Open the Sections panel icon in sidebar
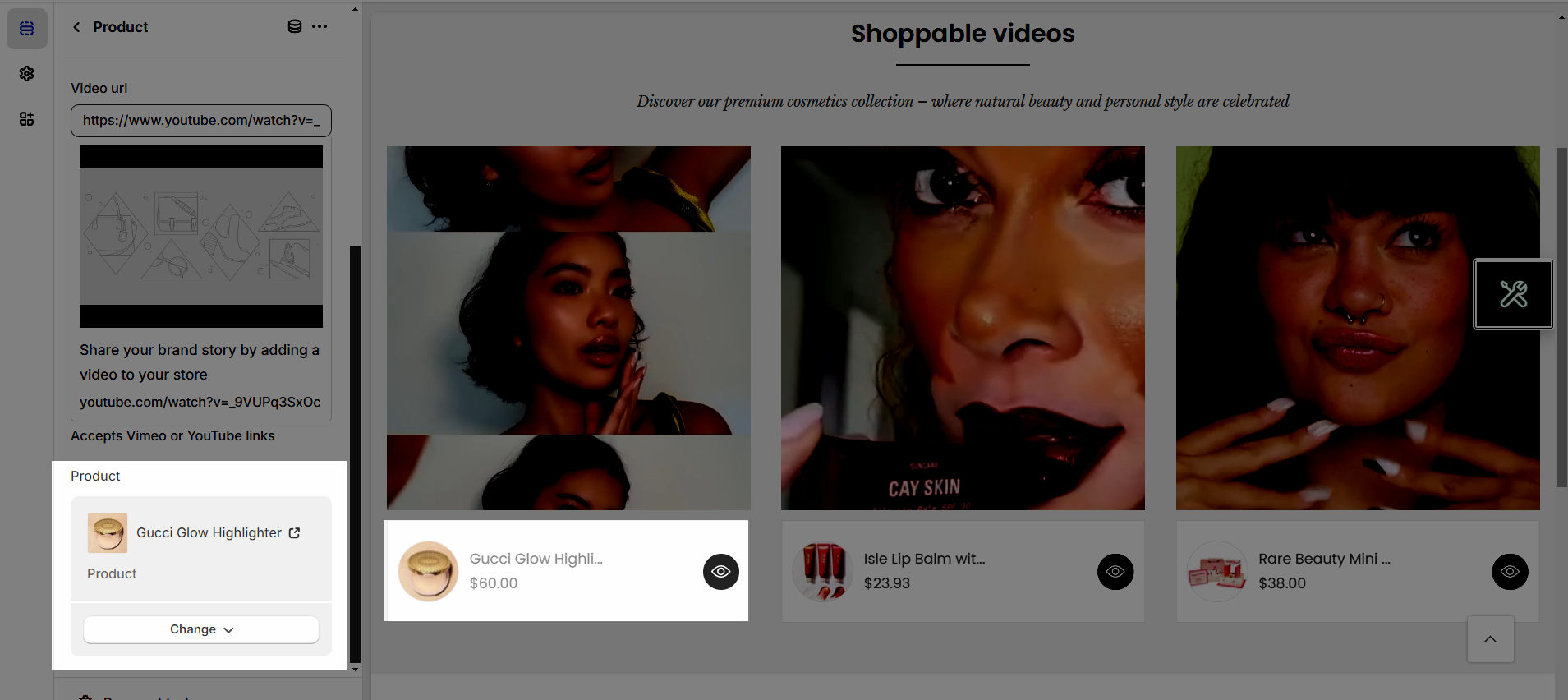Viewport: 1568px width, 700px height. [27, 29]
